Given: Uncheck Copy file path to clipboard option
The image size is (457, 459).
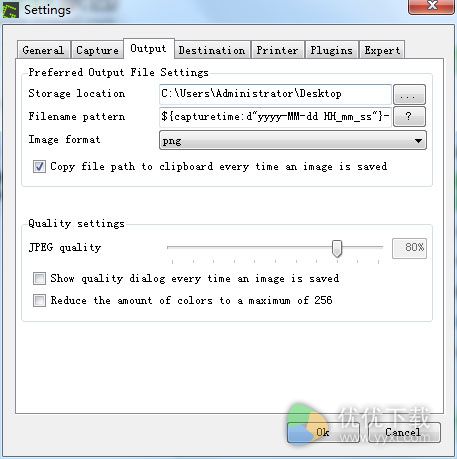Looking at the screenshot, I should (x=39, y=166).
